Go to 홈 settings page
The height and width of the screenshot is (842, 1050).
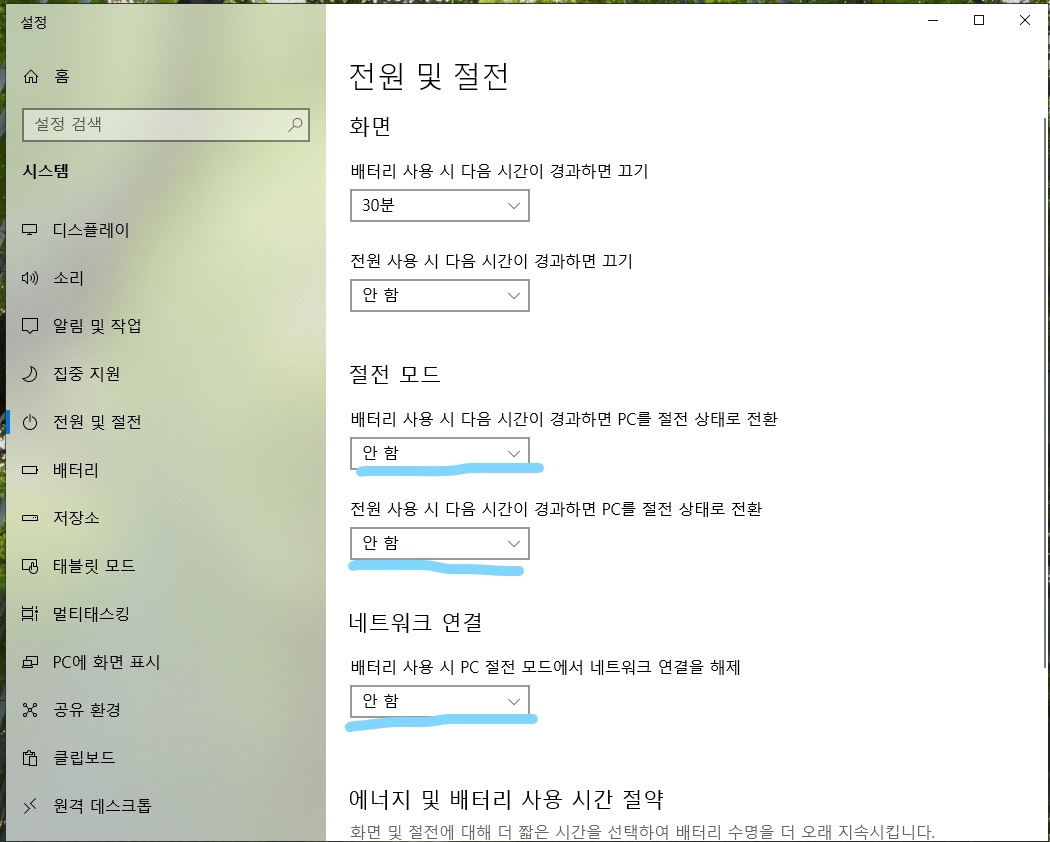(165, 76)
